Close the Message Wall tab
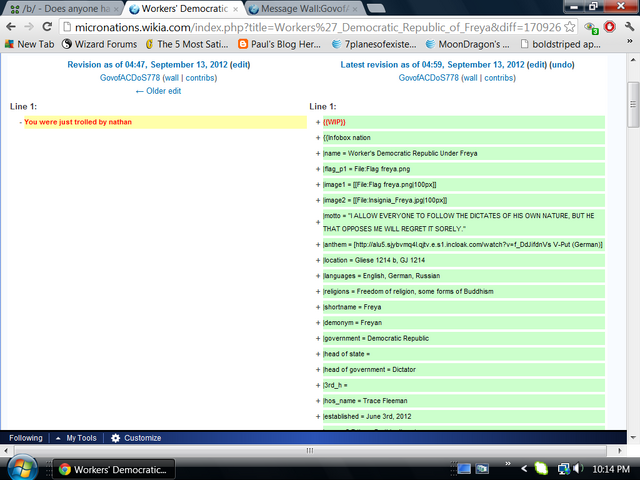 click(x=355, y=9)
